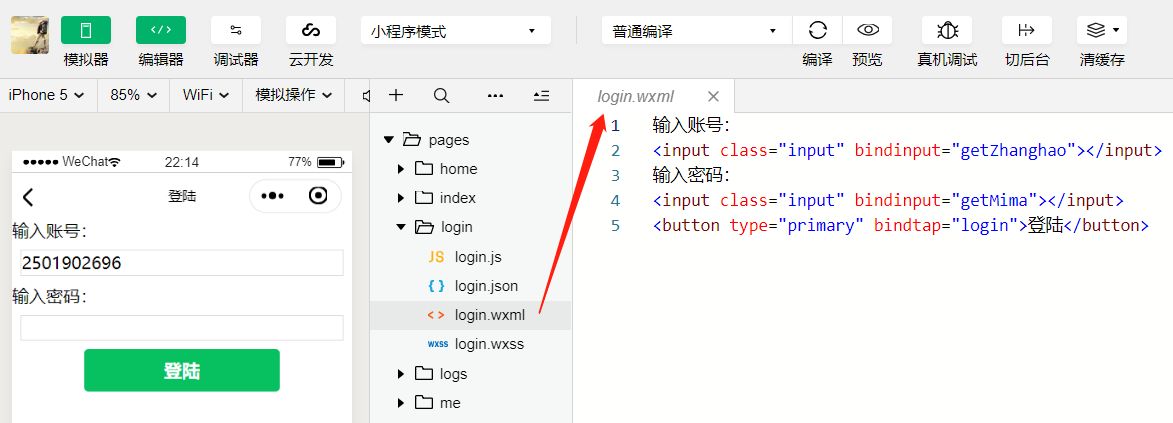Collapse file tree with collapse icon
This screenshot has width=1173, height=423.
click(542, 95)
